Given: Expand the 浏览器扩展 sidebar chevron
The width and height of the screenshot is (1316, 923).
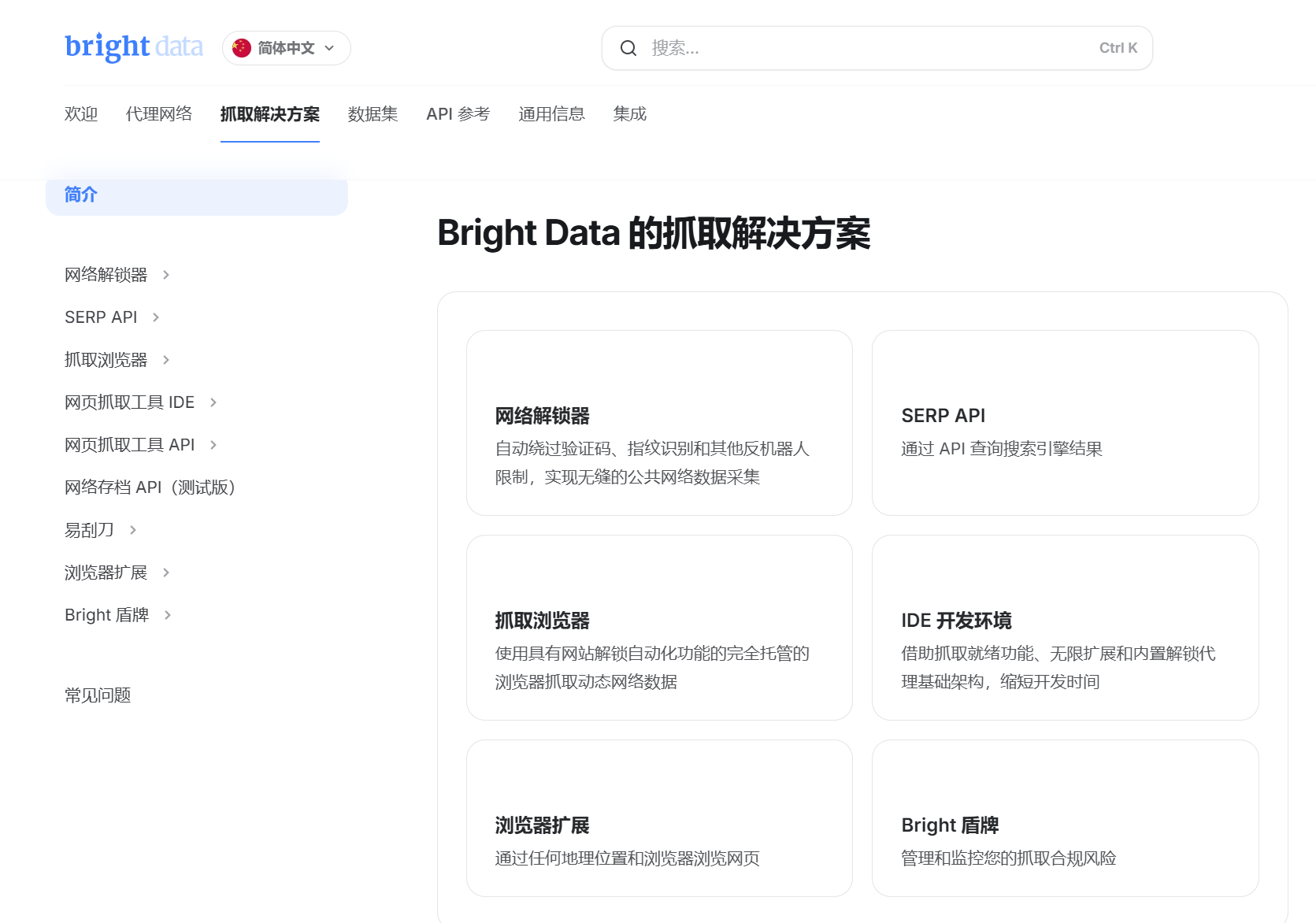Looking at the screenshot, I should (166, 573).
